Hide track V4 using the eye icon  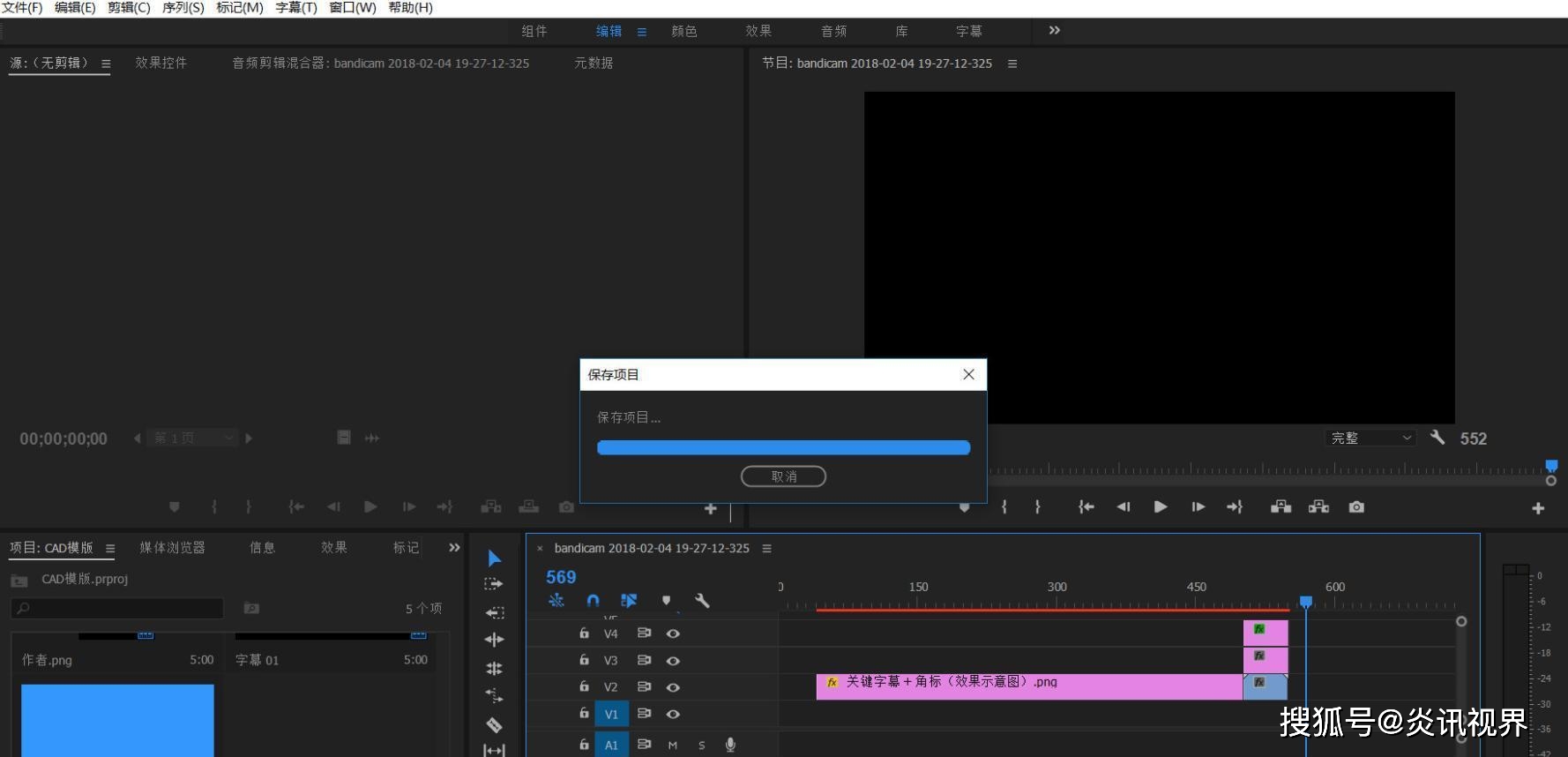tap(673, 633)
